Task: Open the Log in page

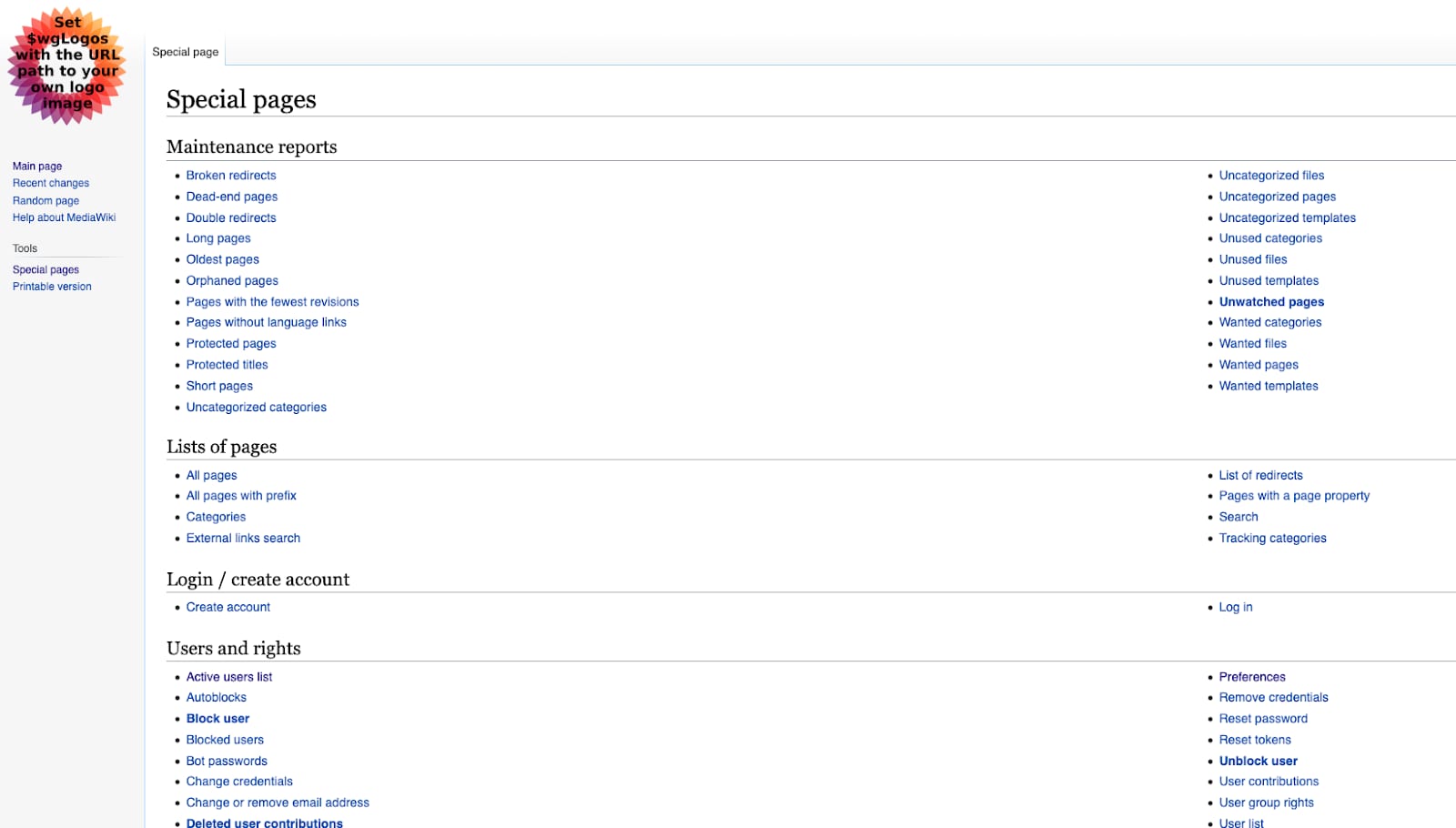Action: pyautogui.click(x=1235, y=607)
